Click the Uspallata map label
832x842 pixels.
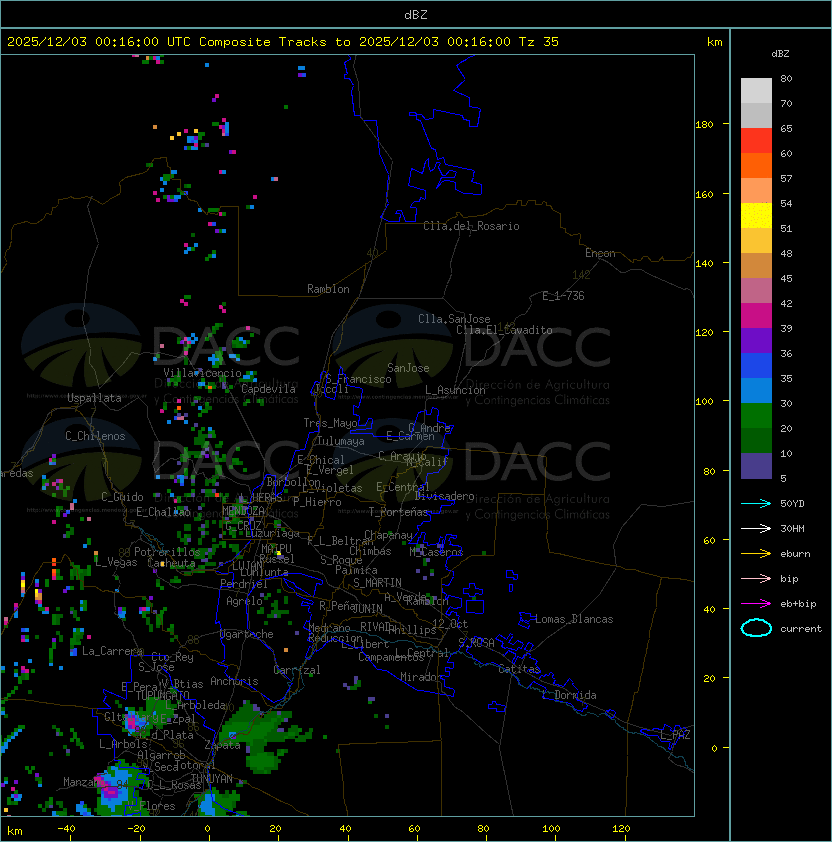click(94, 398)
